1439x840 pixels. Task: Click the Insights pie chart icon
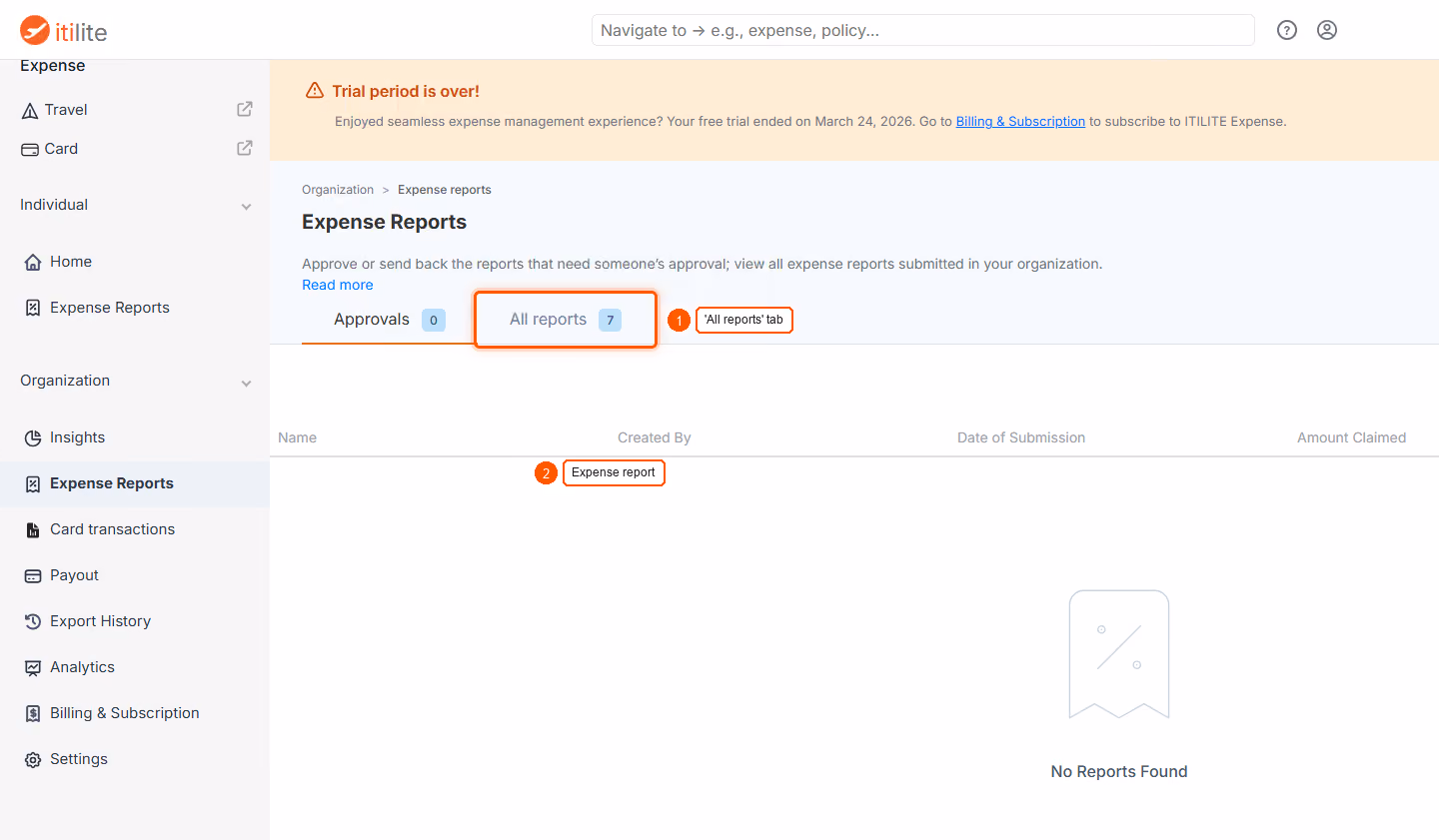pos(33,437)
